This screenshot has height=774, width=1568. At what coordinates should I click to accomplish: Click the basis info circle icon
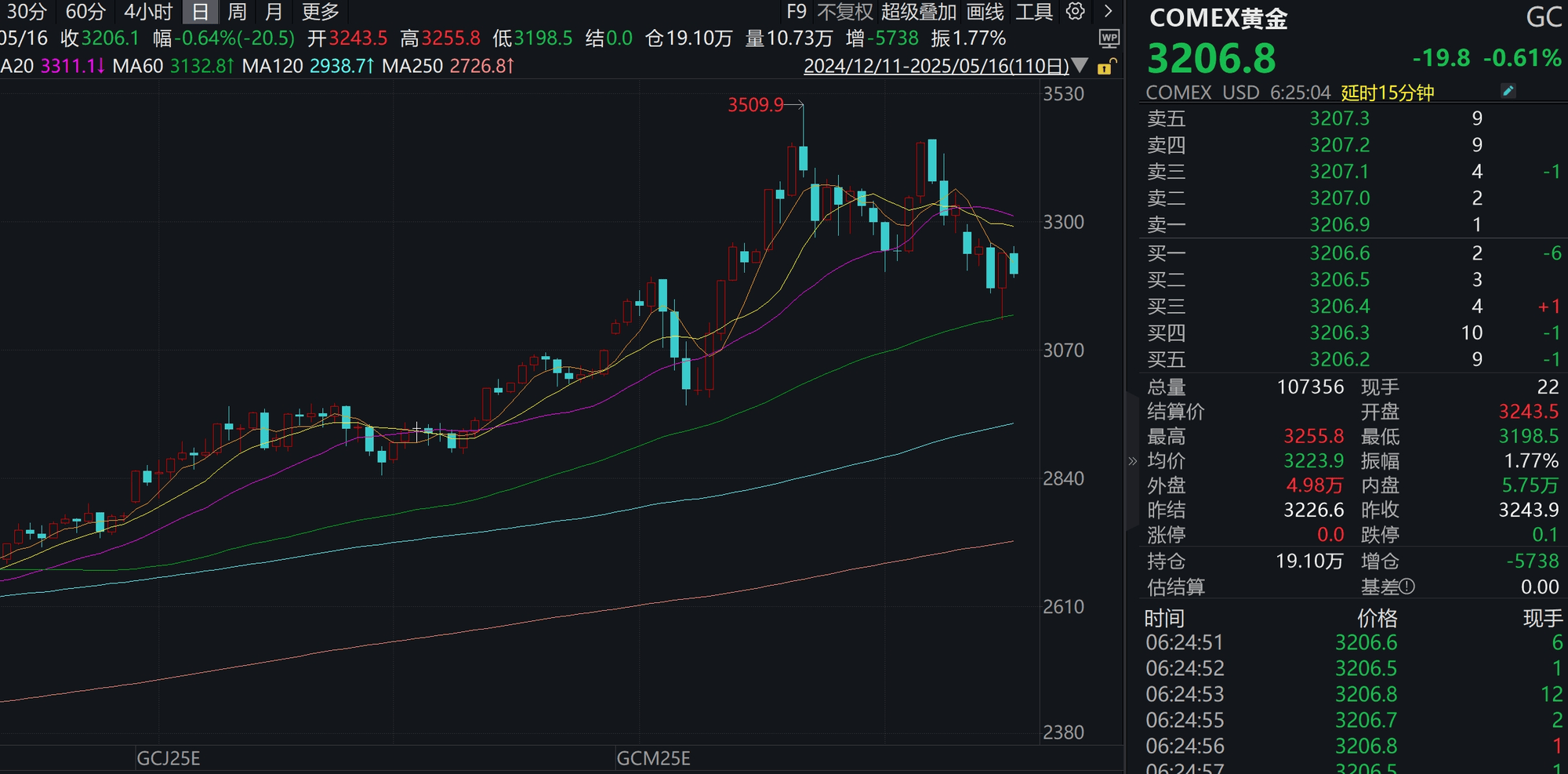1406,586
